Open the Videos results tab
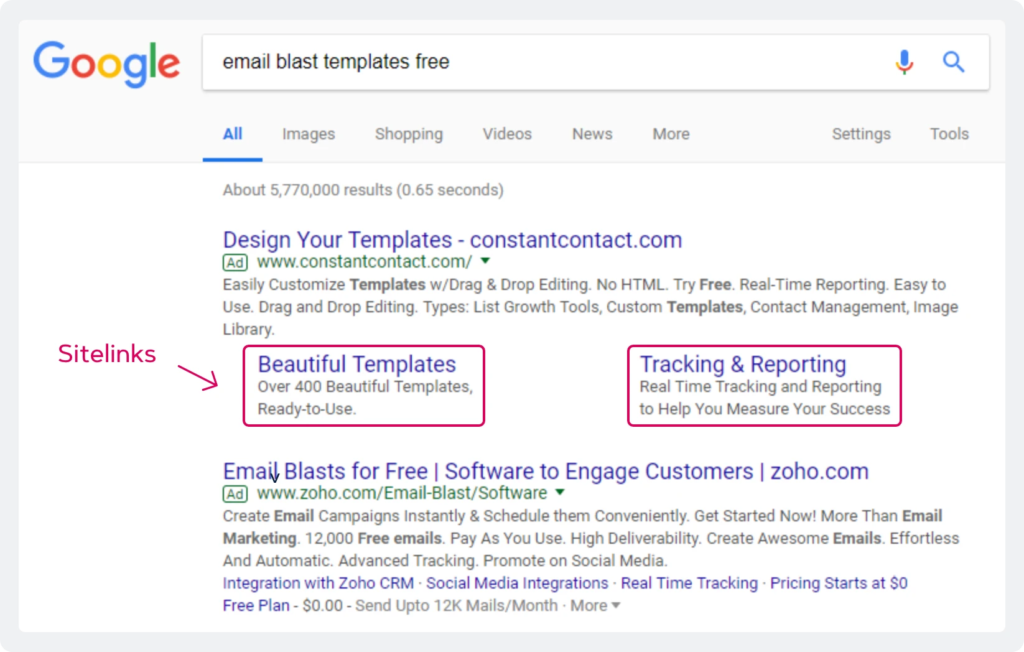This screenshot has width=1024, height=652. click(507, 134)
